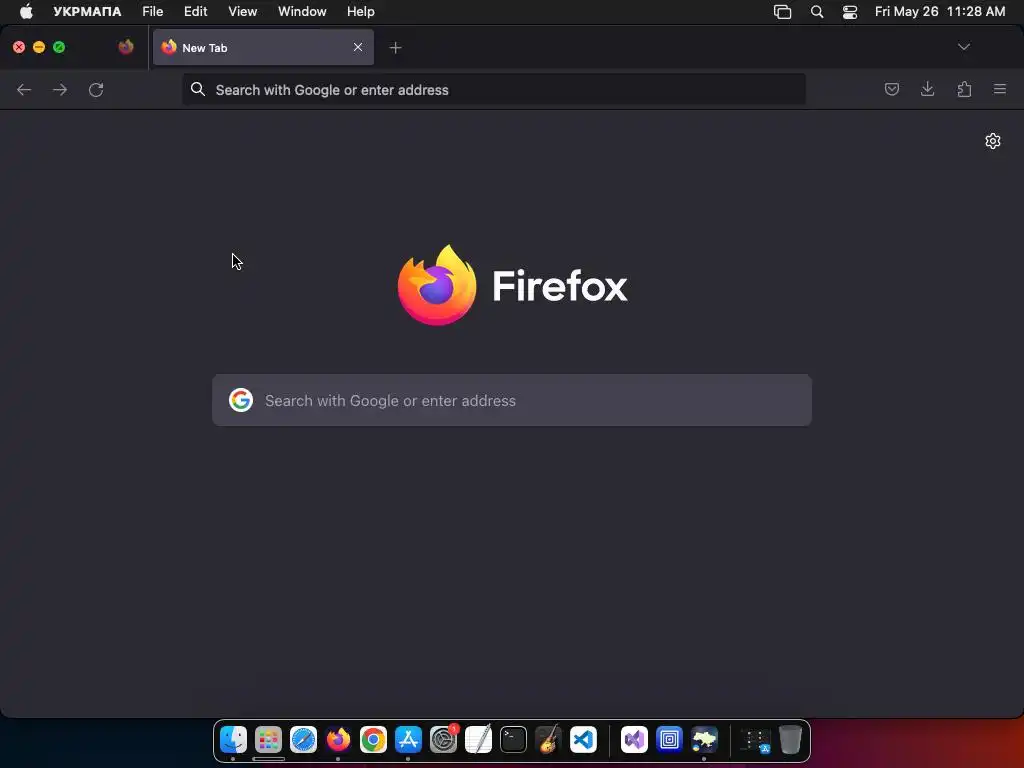Open the pinned Firefox tab icon
Image resolution: width=1024 pixels, height=768 pixels.
tap(126, 47)
